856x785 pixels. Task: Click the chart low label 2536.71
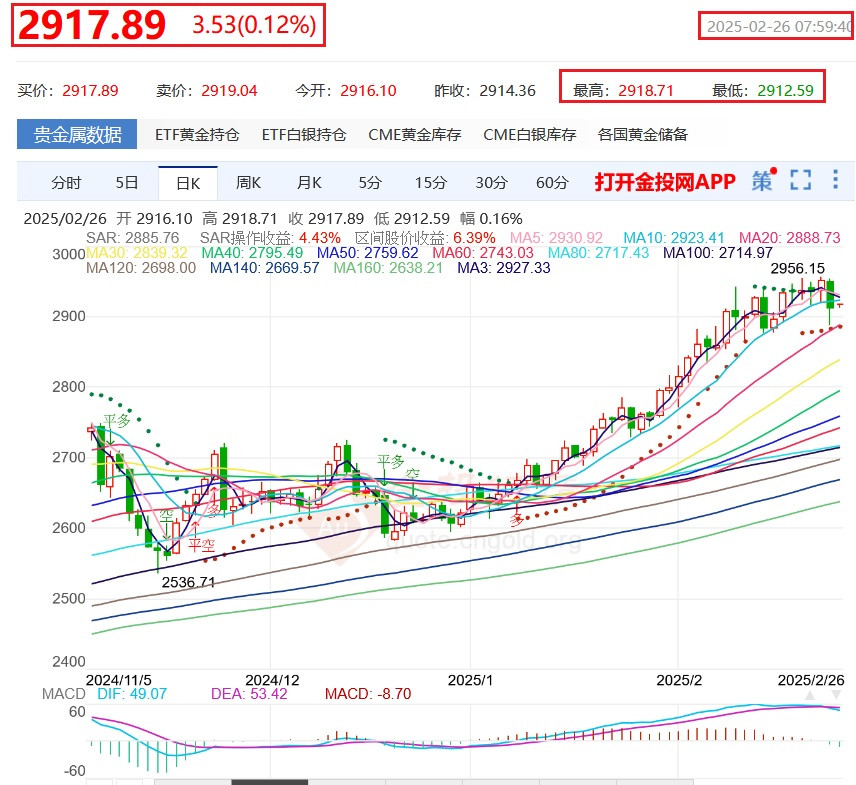tap(188, 582)
